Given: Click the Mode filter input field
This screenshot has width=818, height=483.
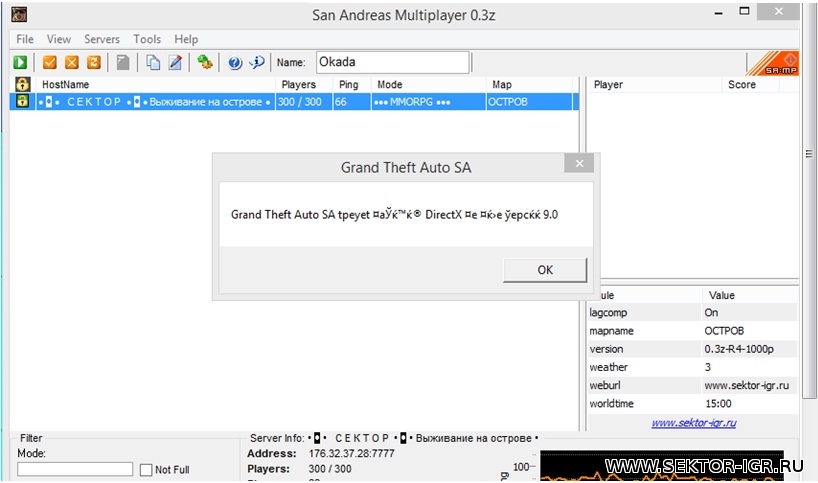Looking at the screenshot, I should [x=75, y=469].
